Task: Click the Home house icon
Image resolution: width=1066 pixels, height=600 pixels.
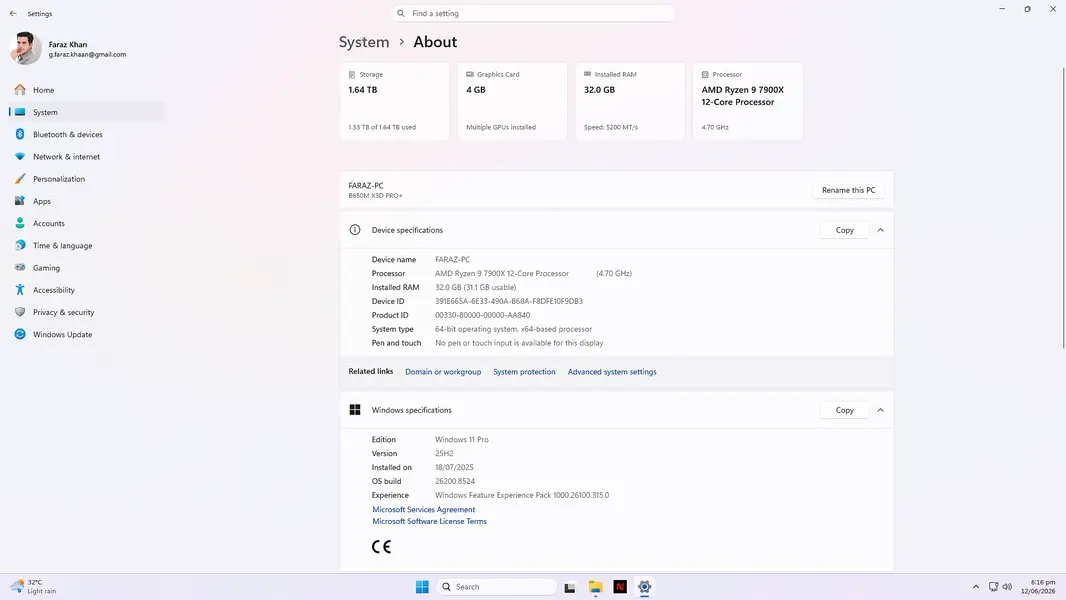Action: pos(20,90)
